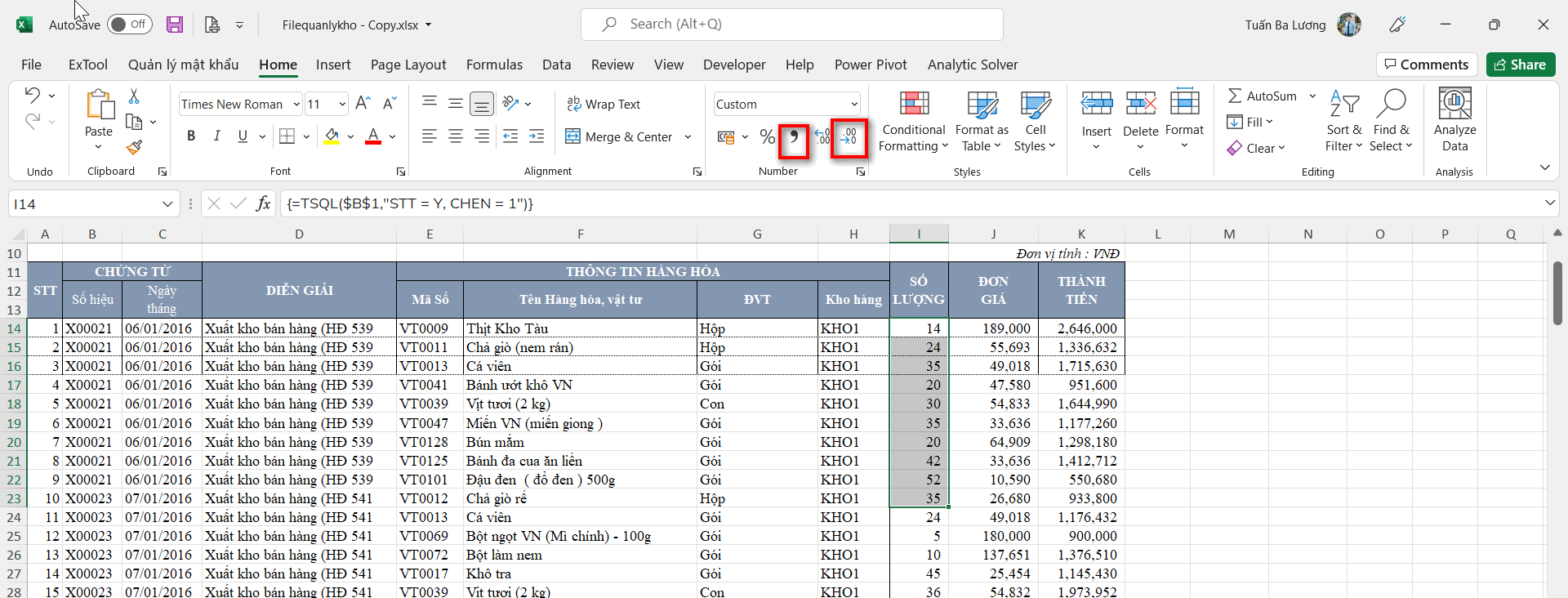Toggle Wrap Text
1568x598 pixels.
(604, 104)
